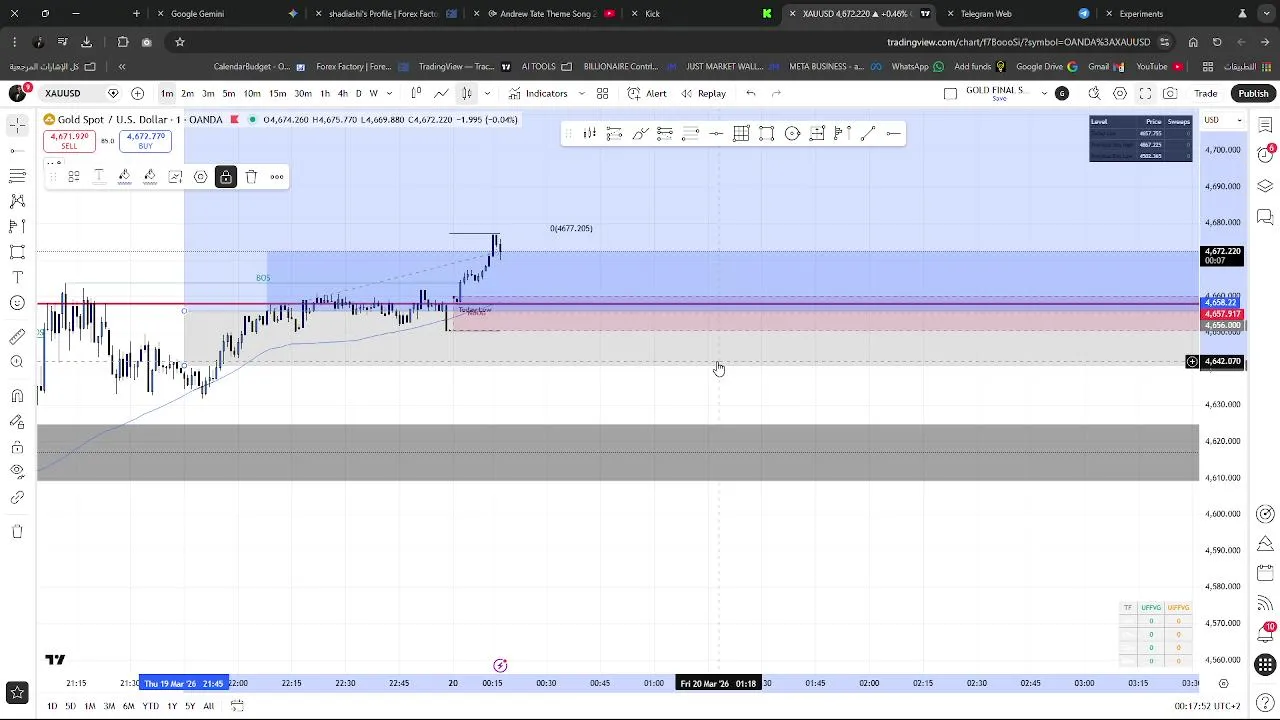Image resolution: width=1280 pixels, height=720 pixels.
Task: Take a chart snapshot camera icon
Action: 1170,93
